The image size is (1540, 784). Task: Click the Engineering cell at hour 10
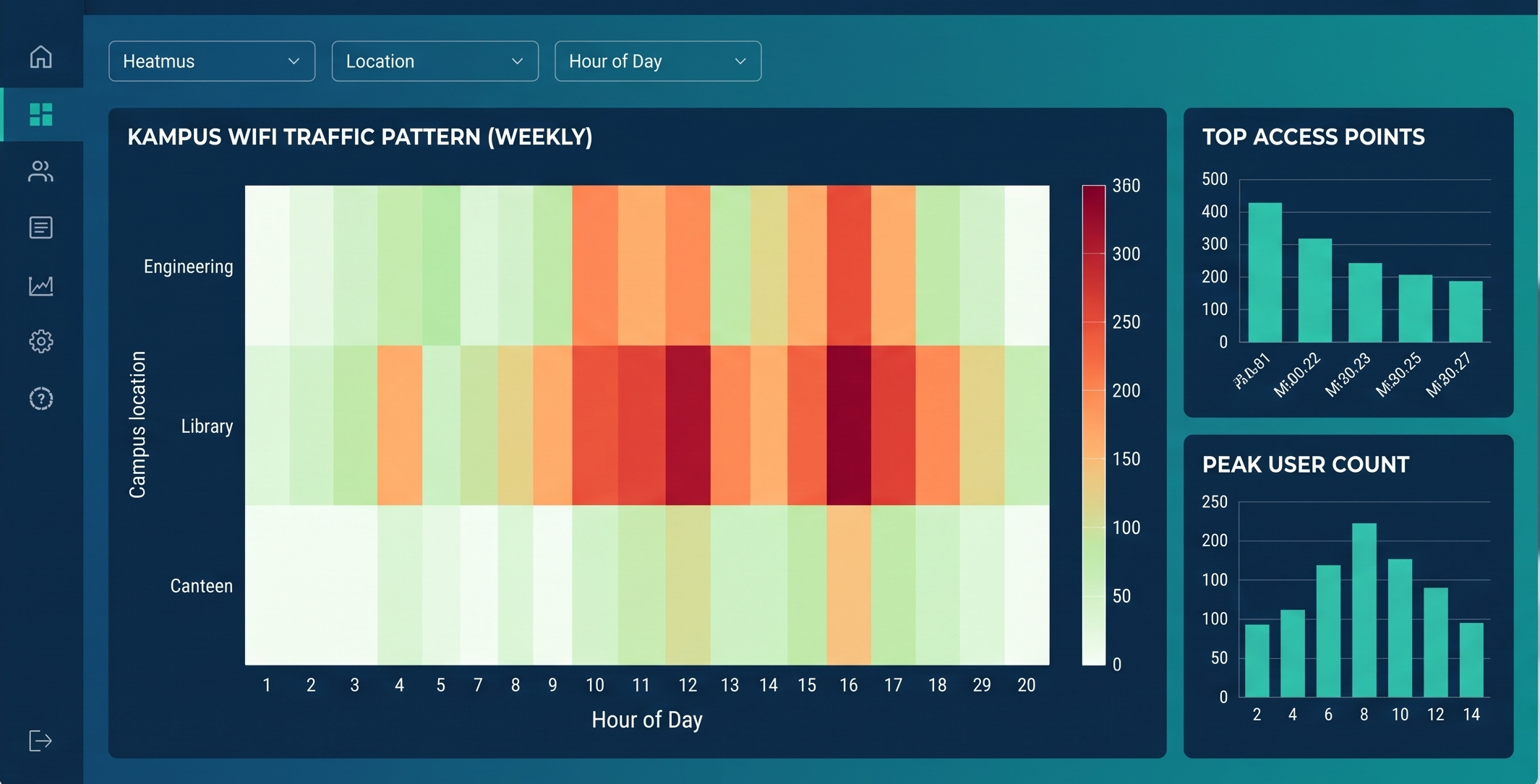(595, 265)
